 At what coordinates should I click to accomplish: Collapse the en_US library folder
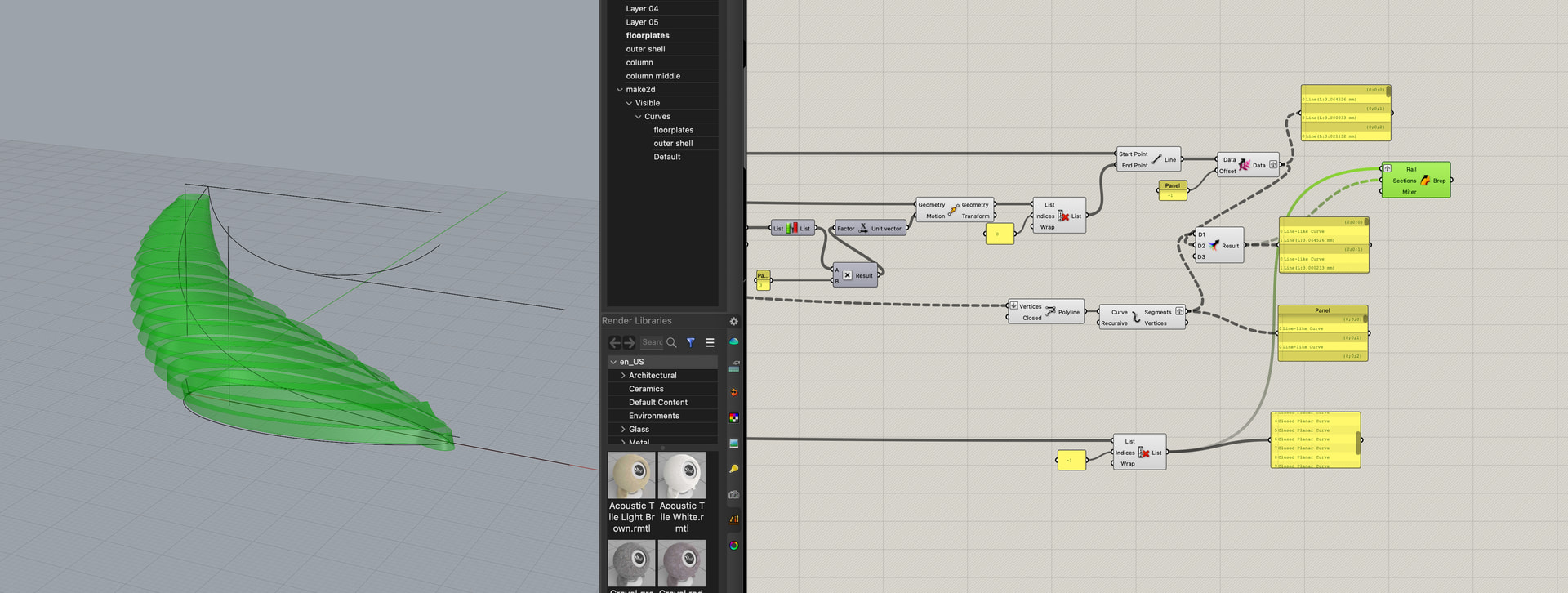[613, 362]
